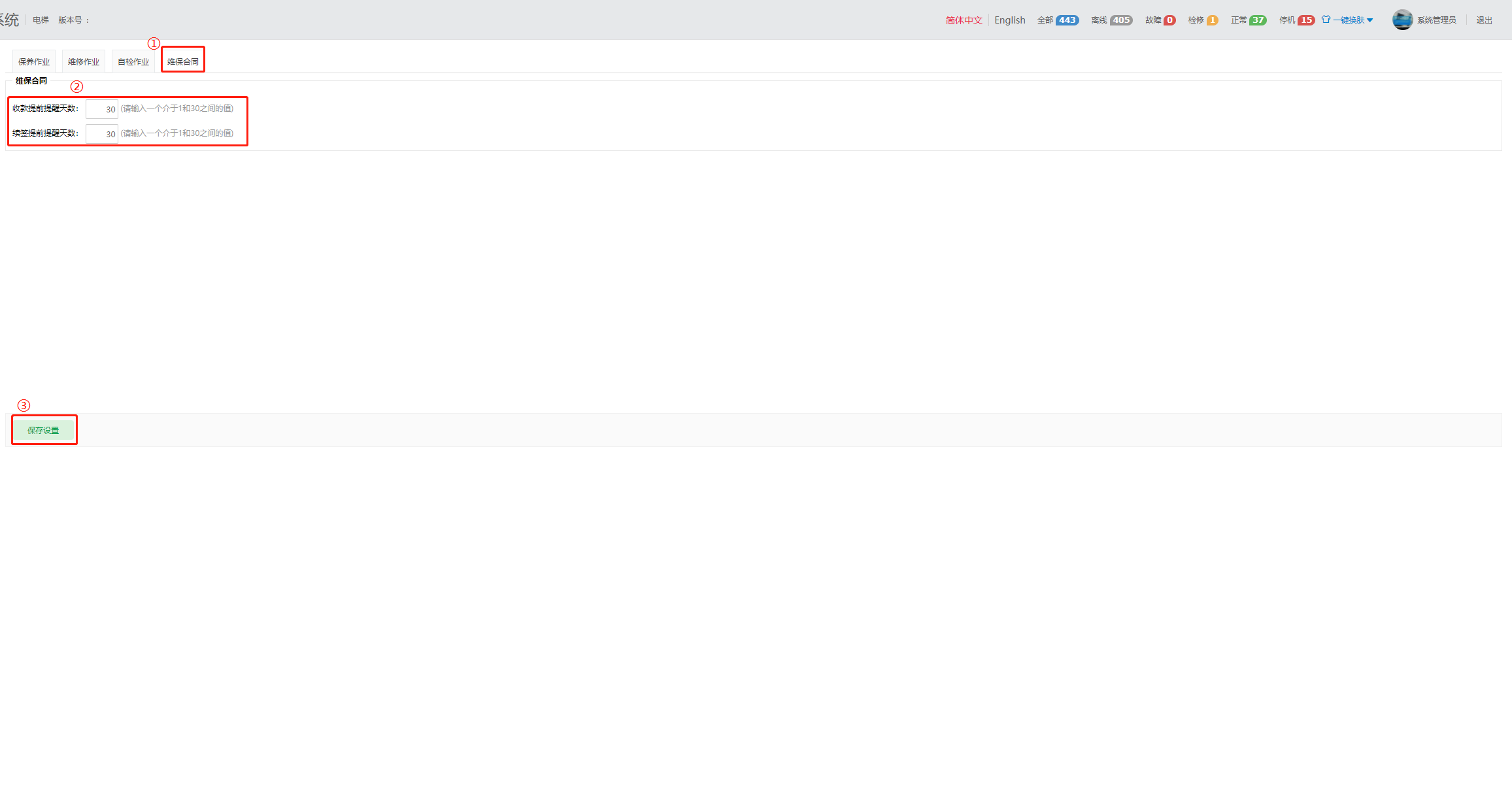Switch to the 维修作业 tab
This screenshot has width=1512, height=811.
point(84,61)
